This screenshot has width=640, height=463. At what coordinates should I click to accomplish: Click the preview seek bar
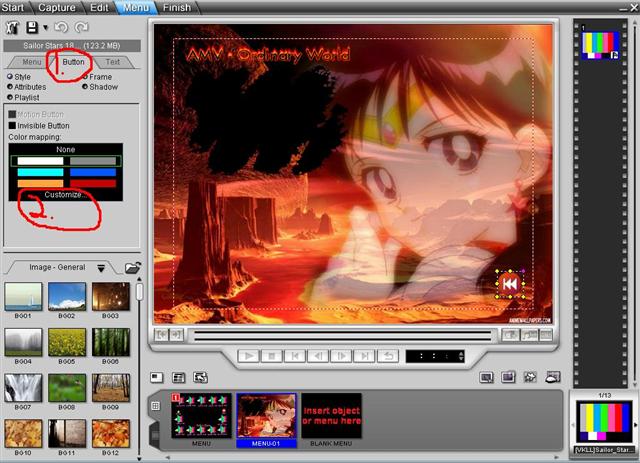pos(343,336)
